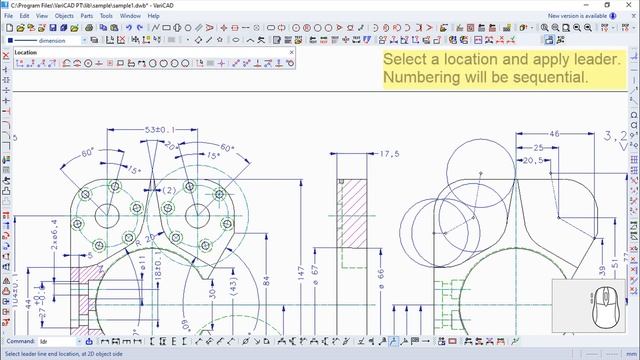Click the highlighted toggle icon at right of second toolbar
640x360 pixels.
(x=549, y=40)
